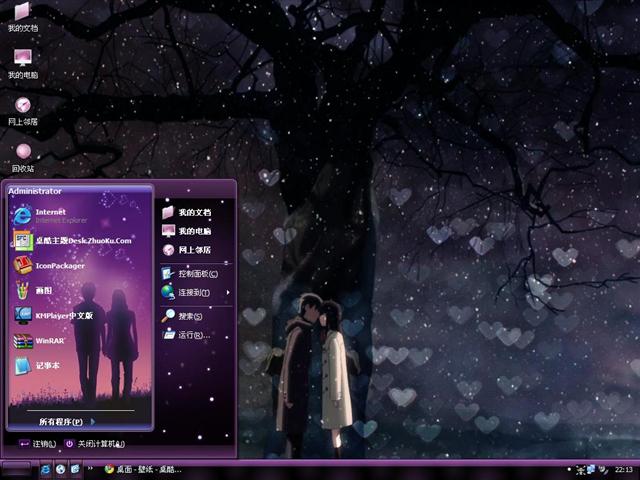Image resolution: width=640 pixels, height=480 pixels.
Task: Click the Administrator user name header
Action: [35, 191]
